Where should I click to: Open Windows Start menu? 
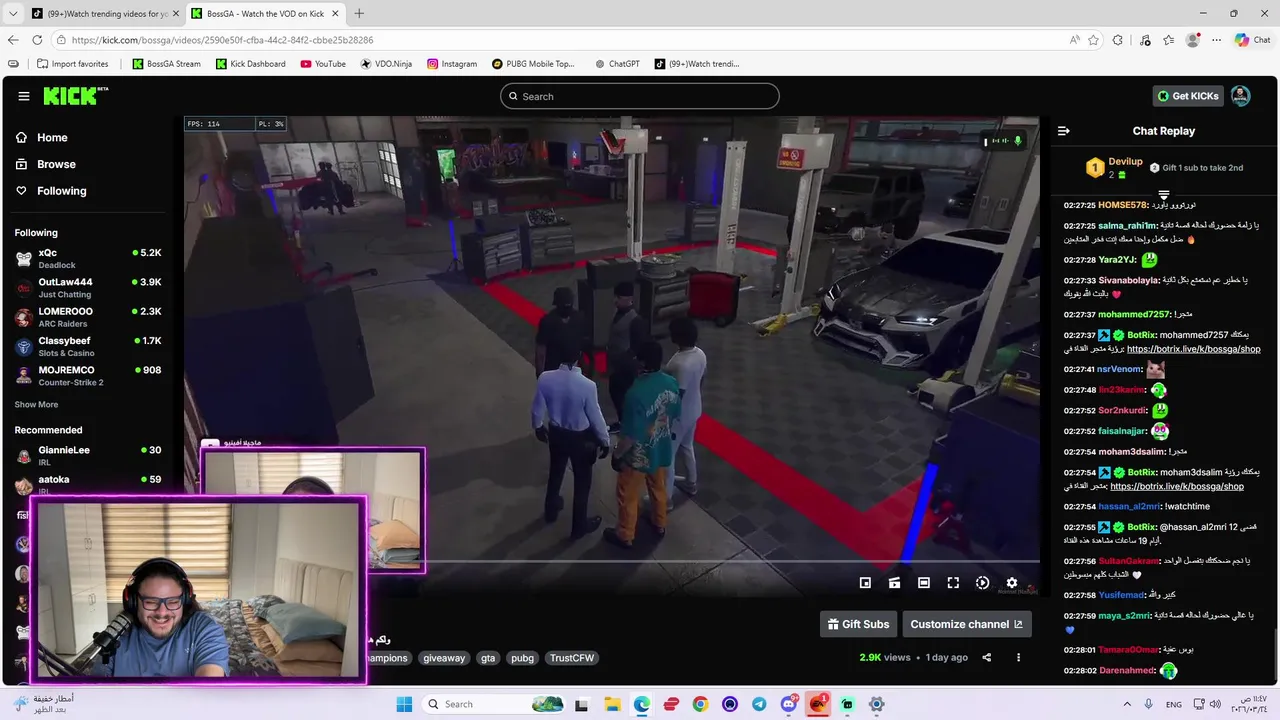[404, 704]
